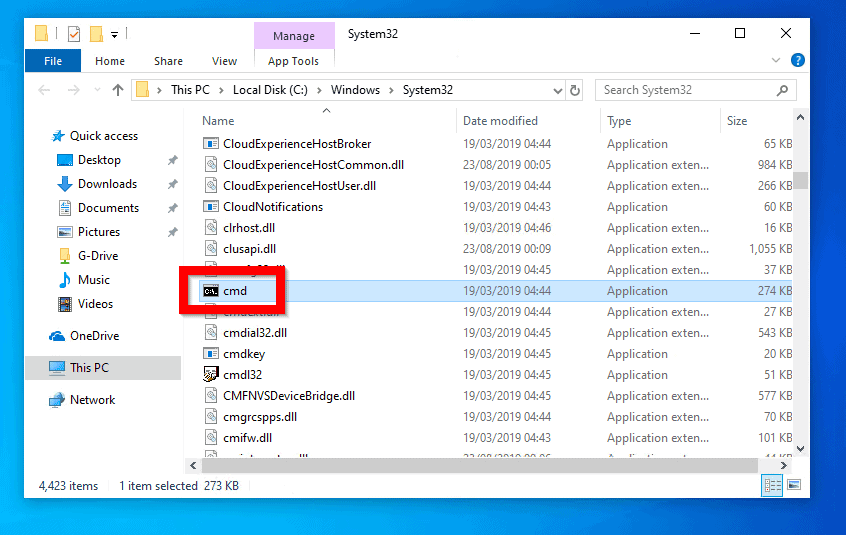Image resolution: width=846 pixels, height=535 pixels.
Task: Select the cmifw.dll file
Action: click(x=247, y=438)
